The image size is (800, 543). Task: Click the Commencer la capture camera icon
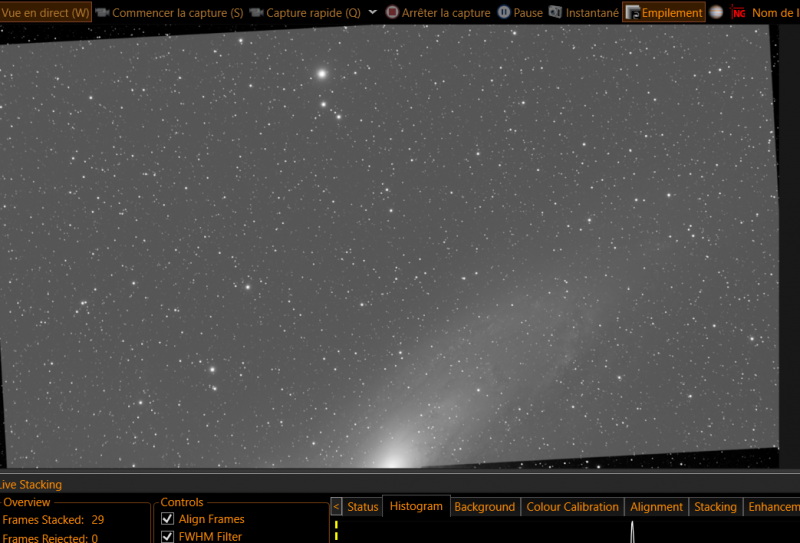(x=103, y=12)
